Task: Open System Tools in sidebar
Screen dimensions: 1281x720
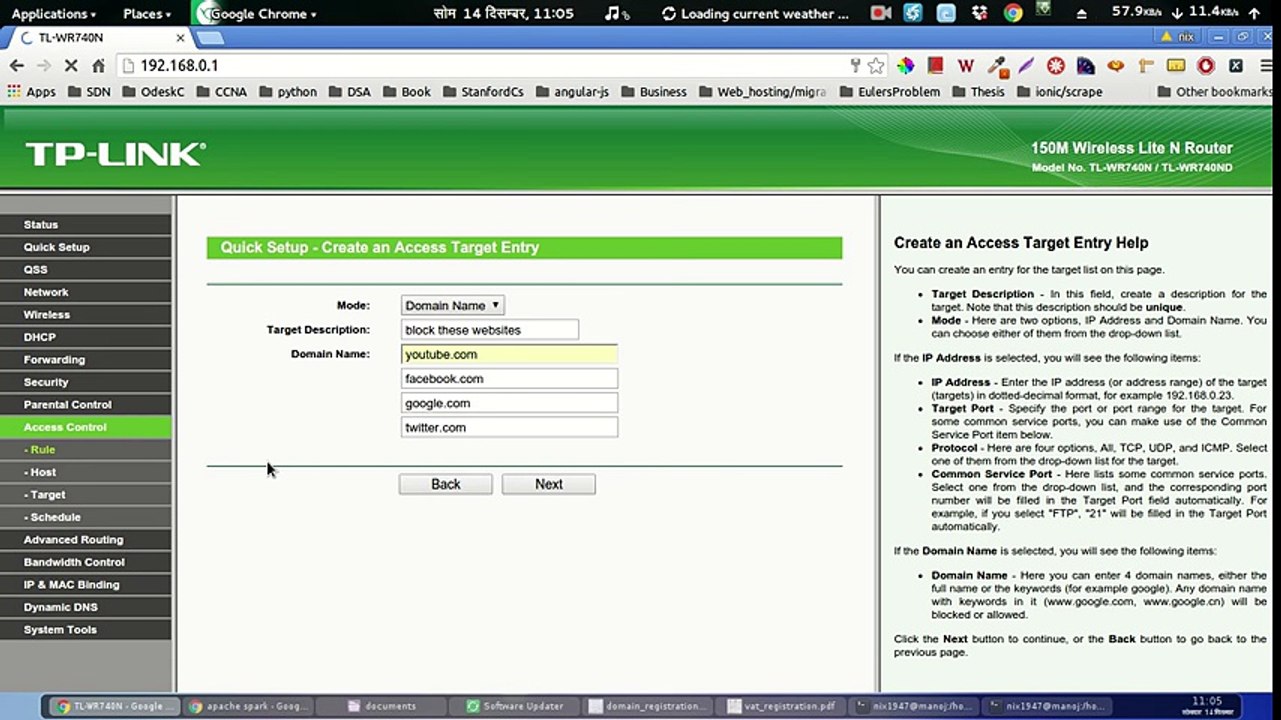Action: click(x=86, y=630)
